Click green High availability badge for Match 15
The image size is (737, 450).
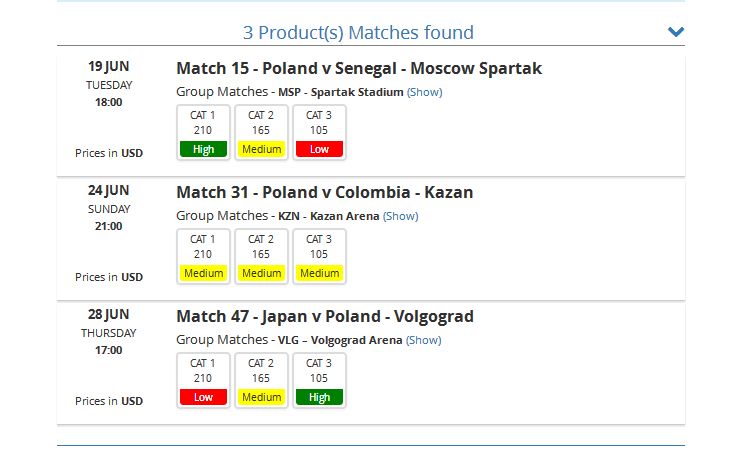click(x=203, y=149)
